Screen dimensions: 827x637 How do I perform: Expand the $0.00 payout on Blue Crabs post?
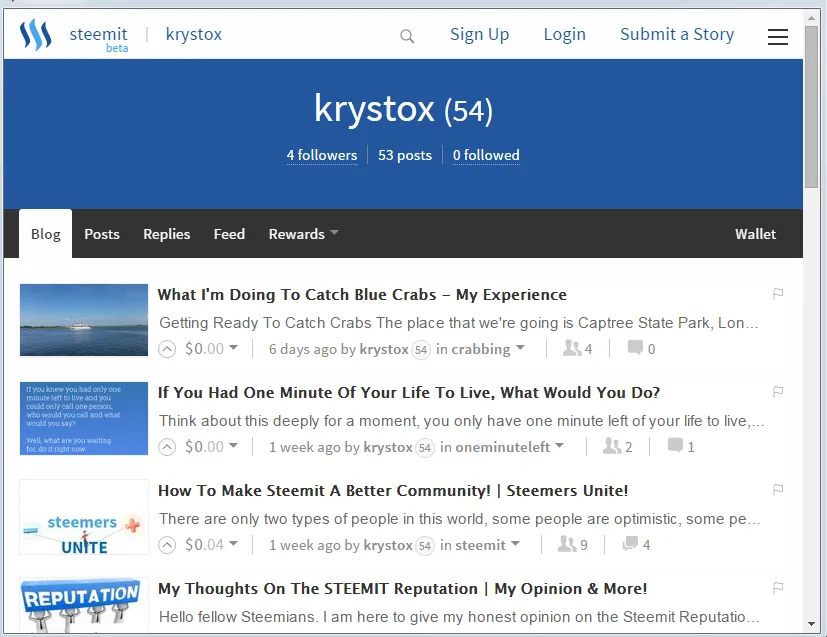coord(211,349)
